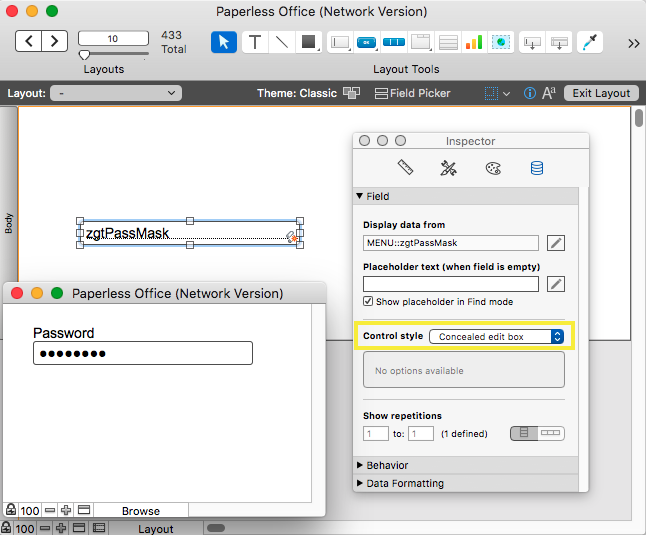
Task: Expand the Data Formatting section
Action: pos(359,483)
